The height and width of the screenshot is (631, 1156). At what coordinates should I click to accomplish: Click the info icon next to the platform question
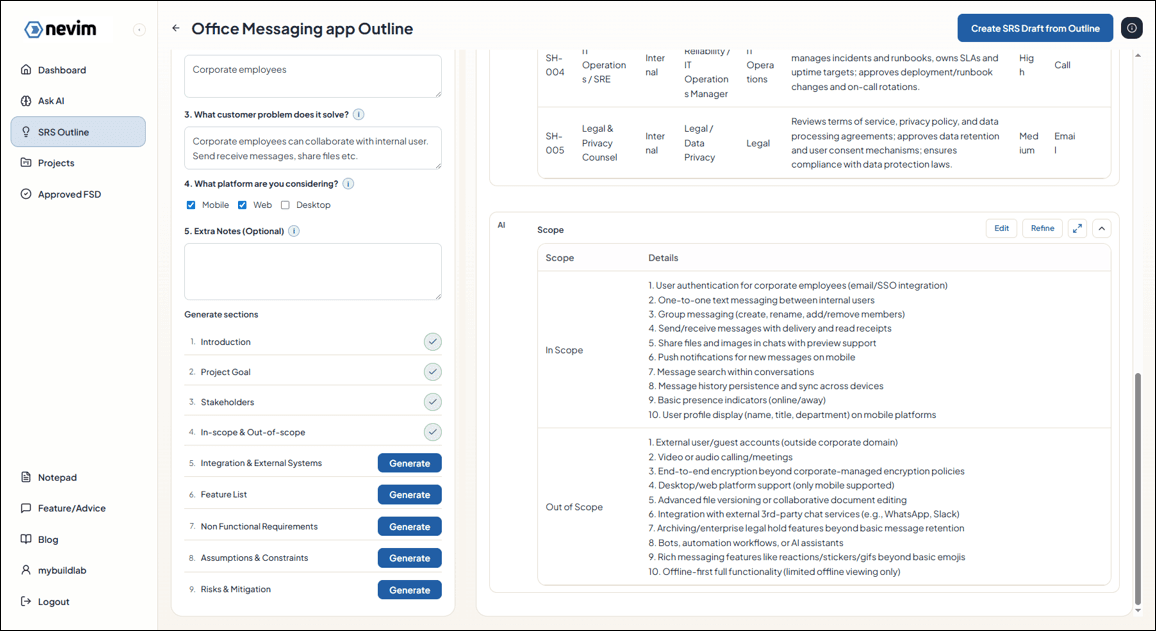pyautogui.click(x=348, y=184)
